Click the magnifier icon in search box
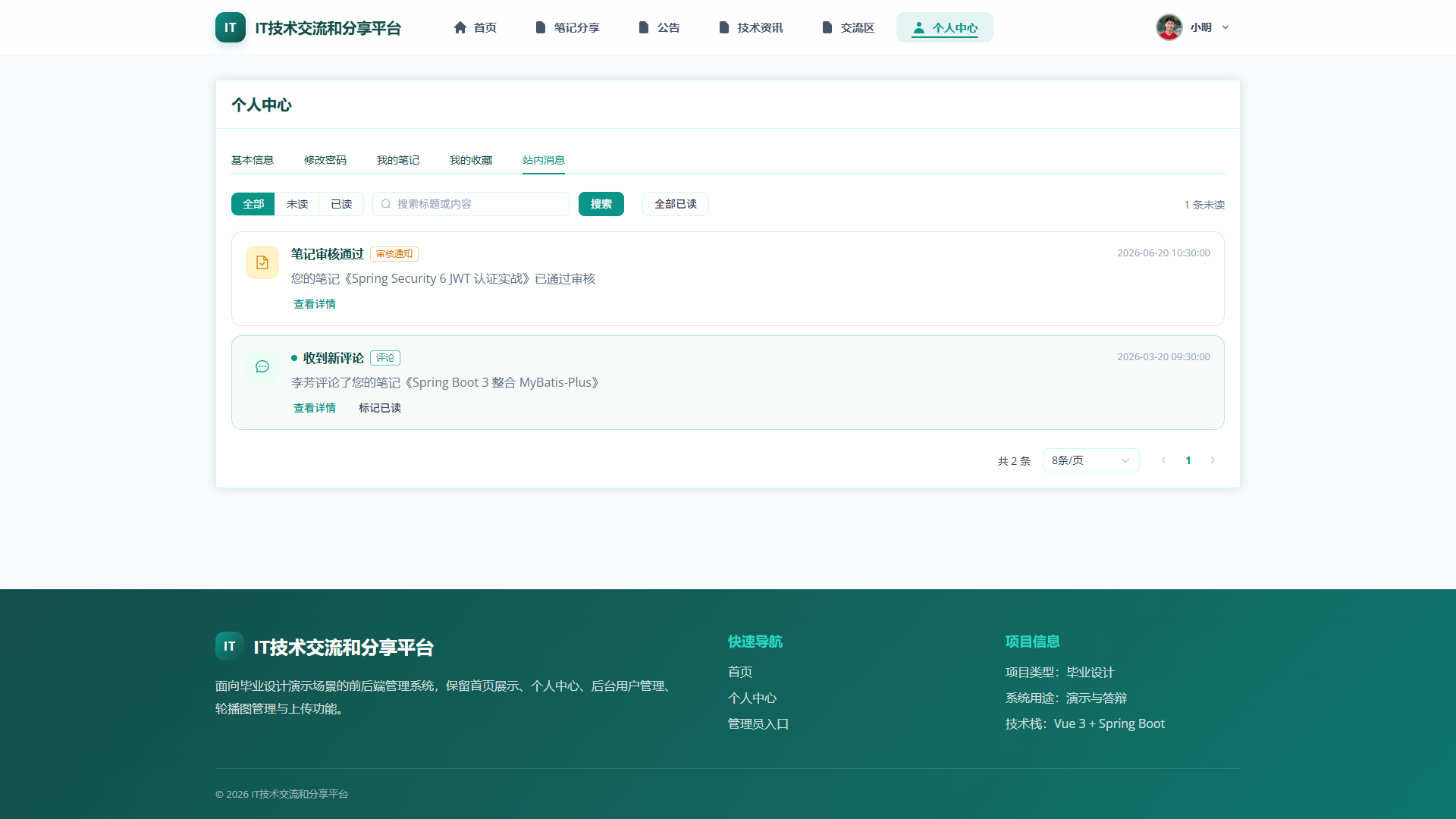This screenshot has height=819, width=1456. click(386, 204)
